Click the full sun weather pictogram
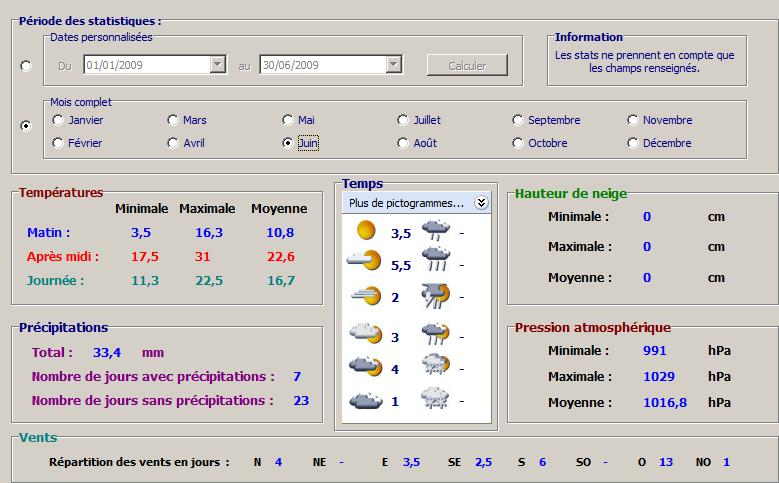The image size is (779, 483). (366, 231)
